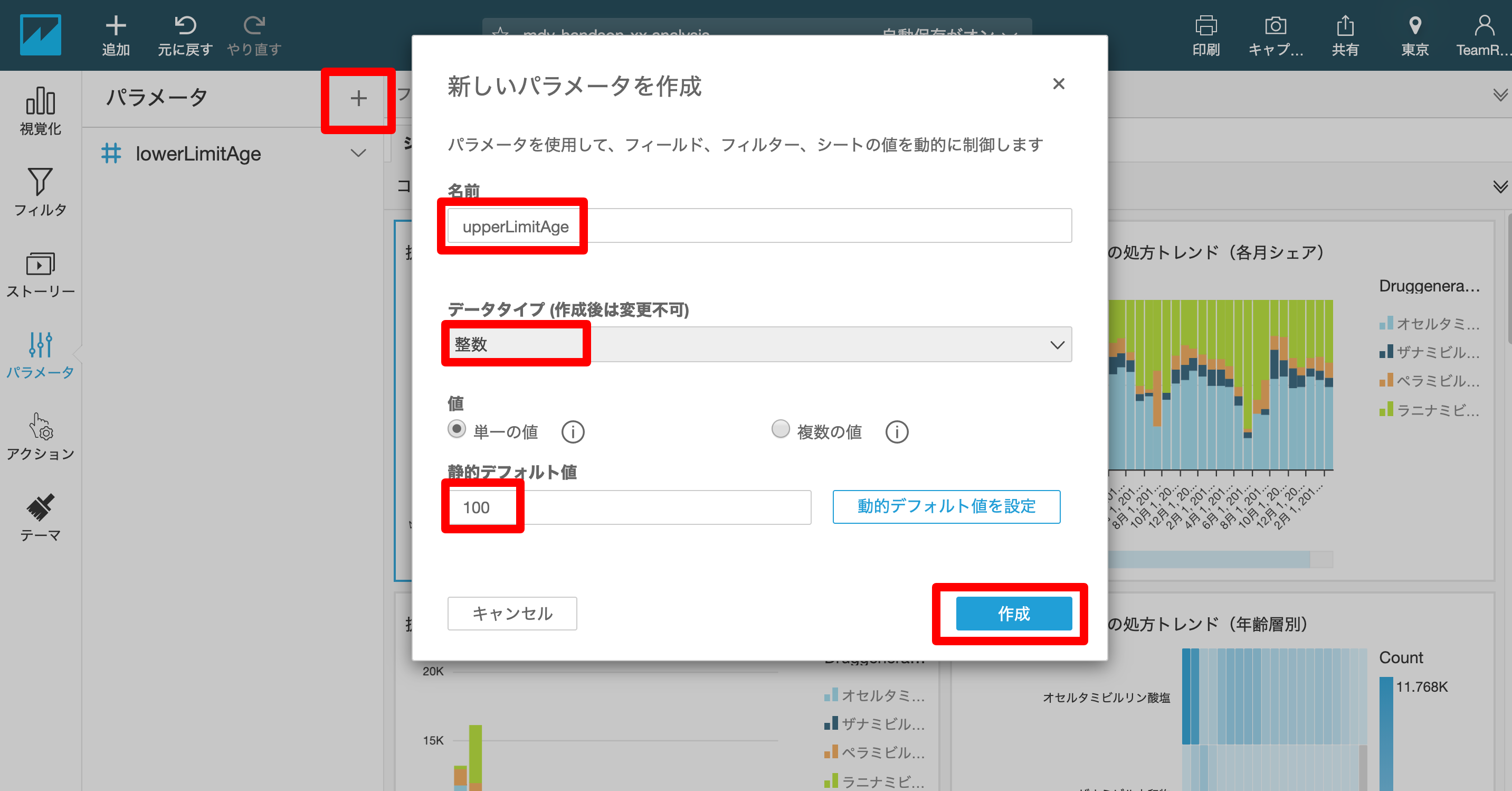The width and height of the screenshot is (1512, 791).
Task: Click info icon next to 単一の値
Action: click(573, 432)
